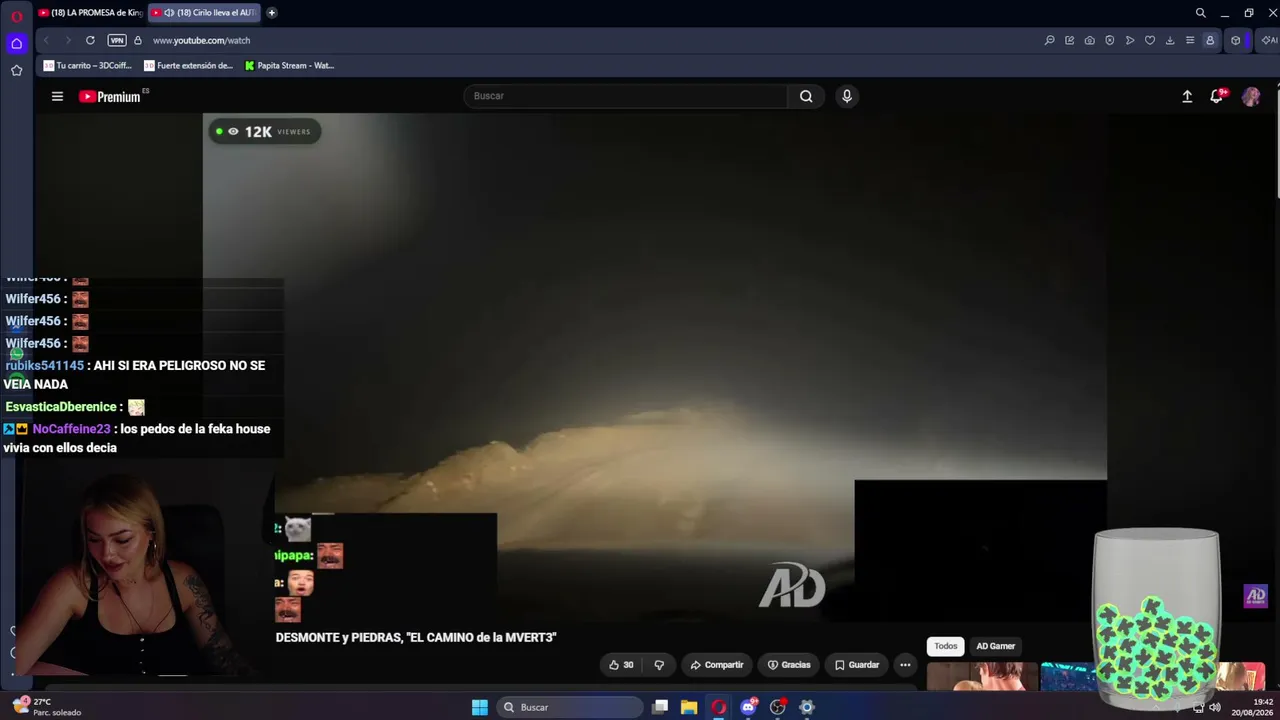Image resolution: width=1280 pixels, height=720 pixels.
Task: Open the Opera Easy Setup menu icon
Action: tap(1190, 40)
